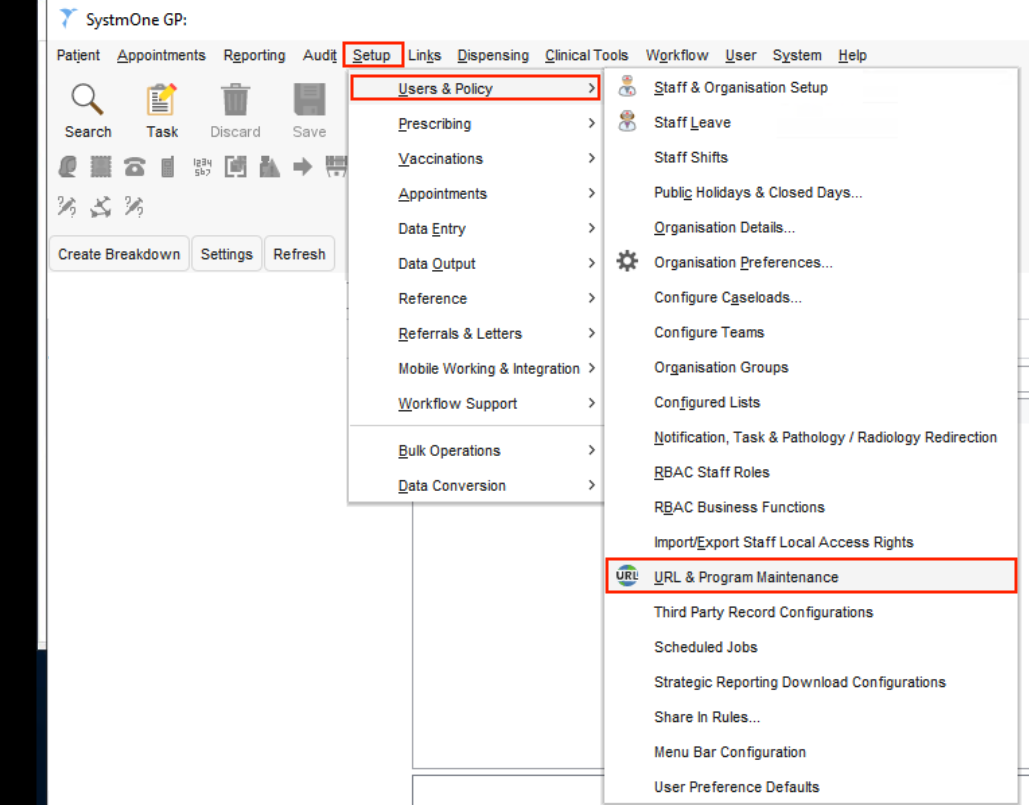
Task: Expand the Data Output submenu arrow
Action: (591, 263)
